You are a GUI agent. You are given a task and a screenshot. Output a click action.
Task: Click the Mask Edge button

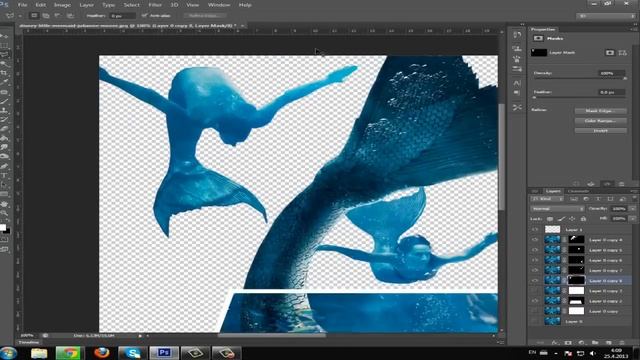[x=600, y=111]
